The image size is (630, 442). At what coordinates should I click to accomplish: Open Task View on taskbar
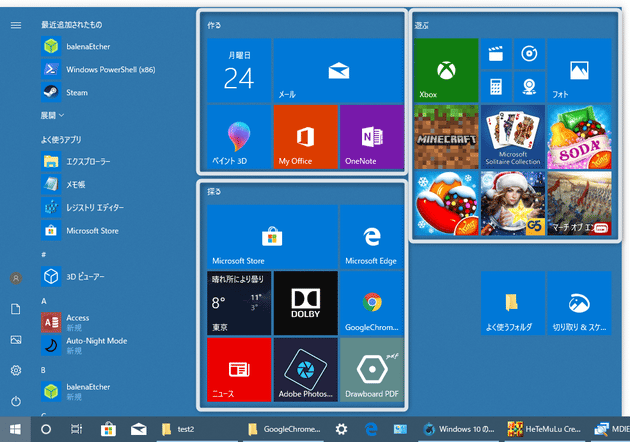(77, 430)
